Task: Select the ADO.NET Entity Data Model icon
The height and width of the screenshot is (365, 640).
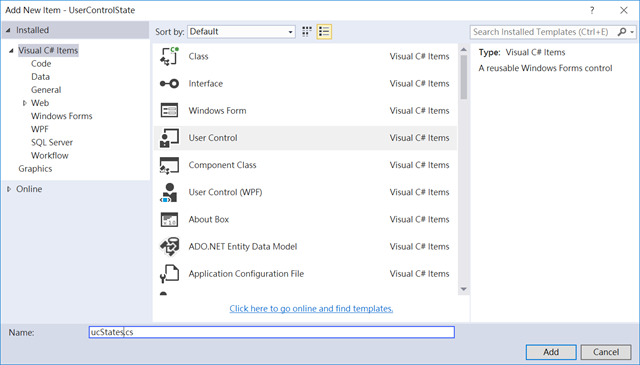Action: [x=169, y=247]
